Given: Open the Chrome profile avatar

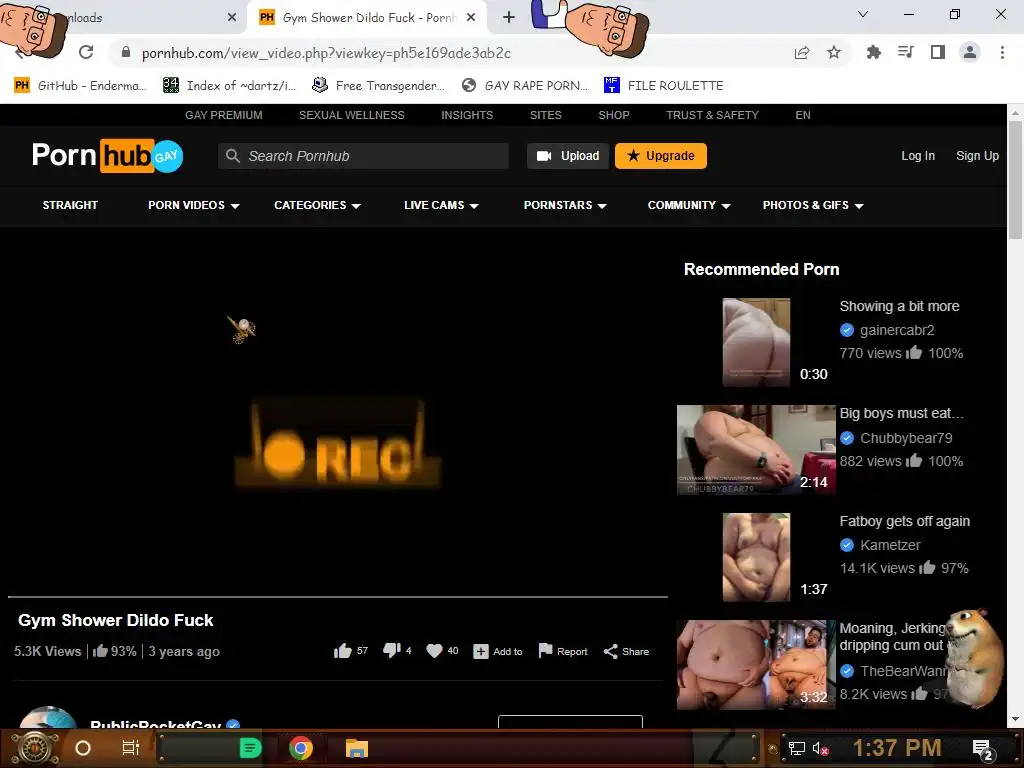Looking at the screenshot, I should tap(970, 52).
